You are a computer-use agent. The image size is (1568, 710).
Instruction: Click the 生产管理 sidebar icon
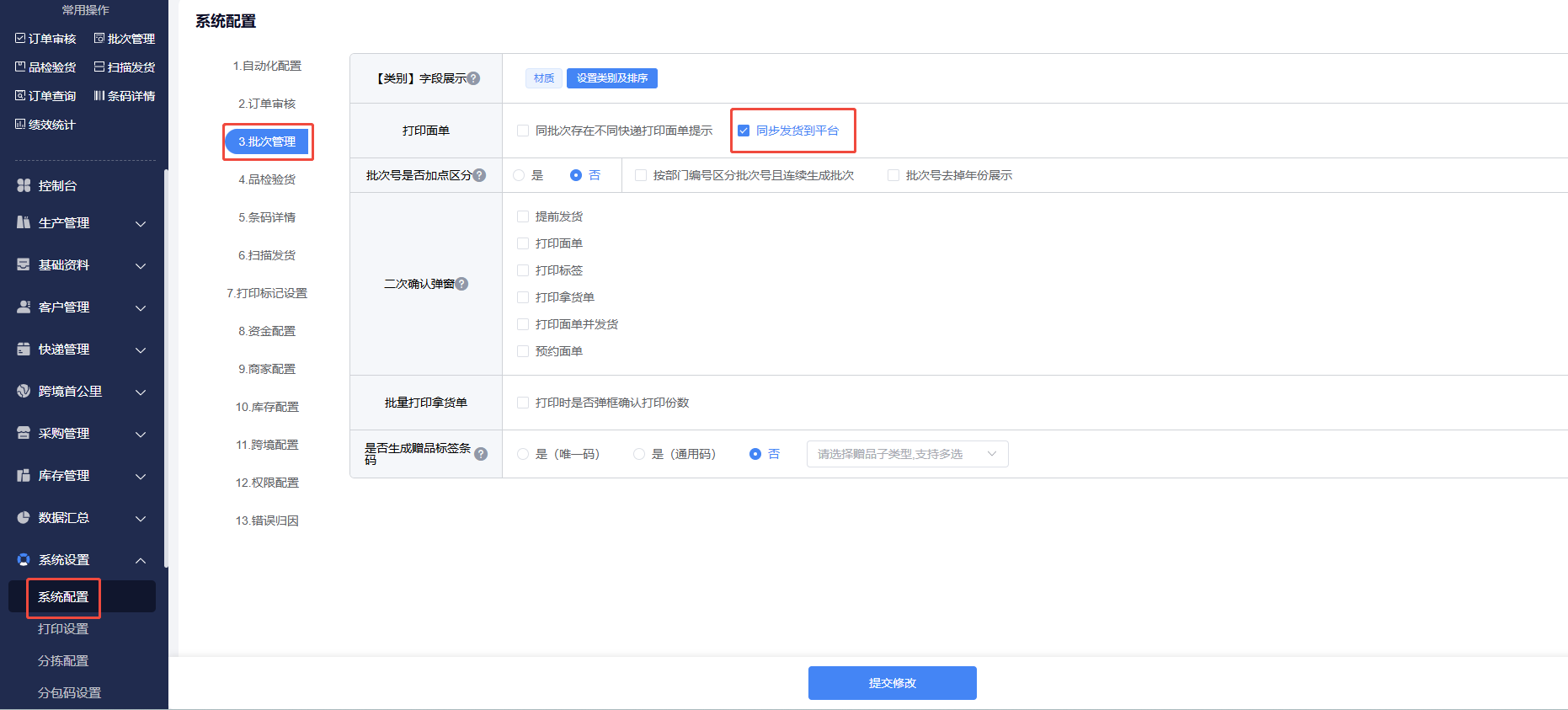click(x=24, y=222)
